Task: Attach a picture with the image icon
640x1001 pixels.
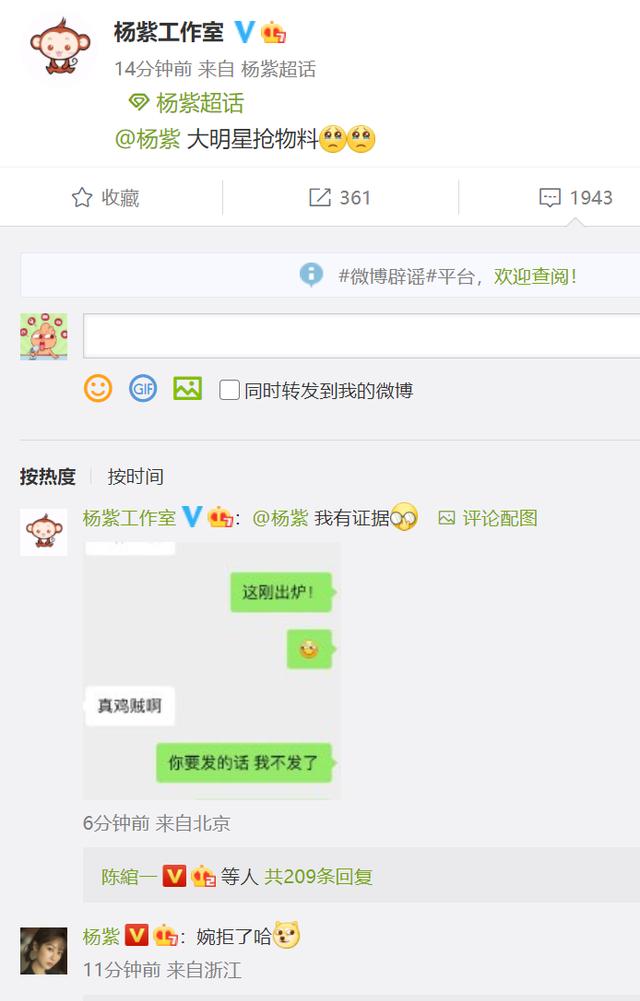Action: click(x=188, y=388)
